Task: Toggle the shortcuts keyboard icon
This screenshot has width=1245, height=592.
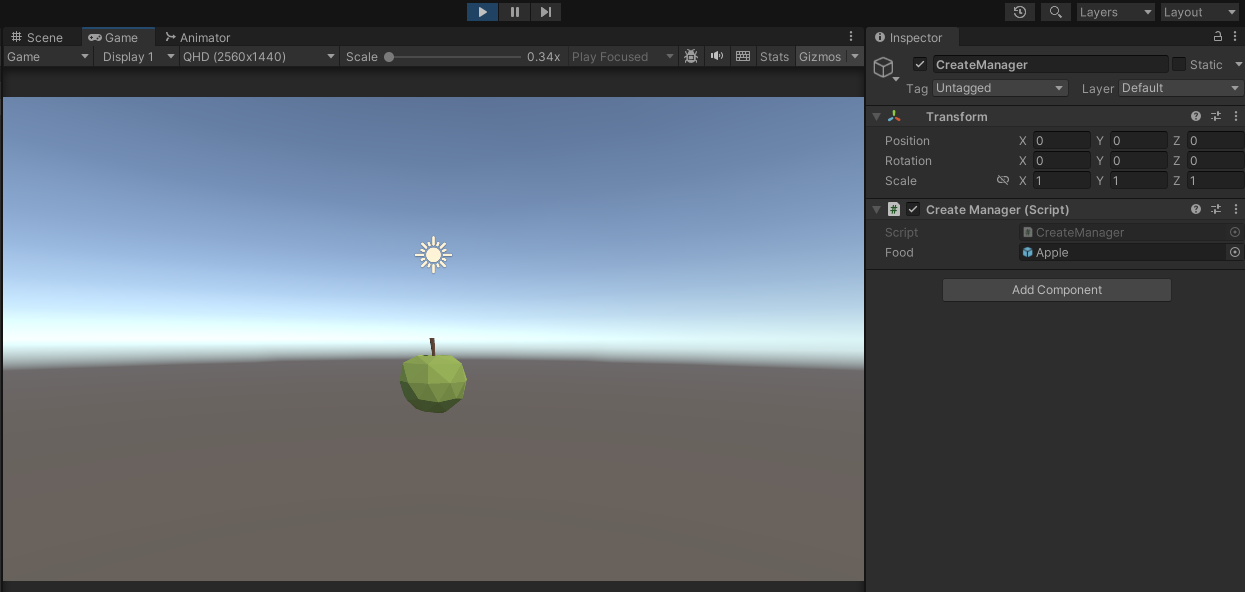Action: (x=743, y=57)
